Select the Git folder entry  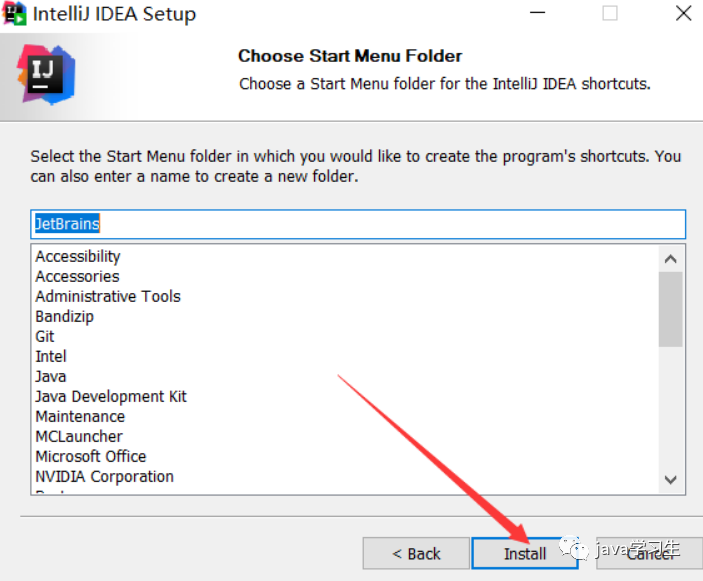tap(45, 337)
